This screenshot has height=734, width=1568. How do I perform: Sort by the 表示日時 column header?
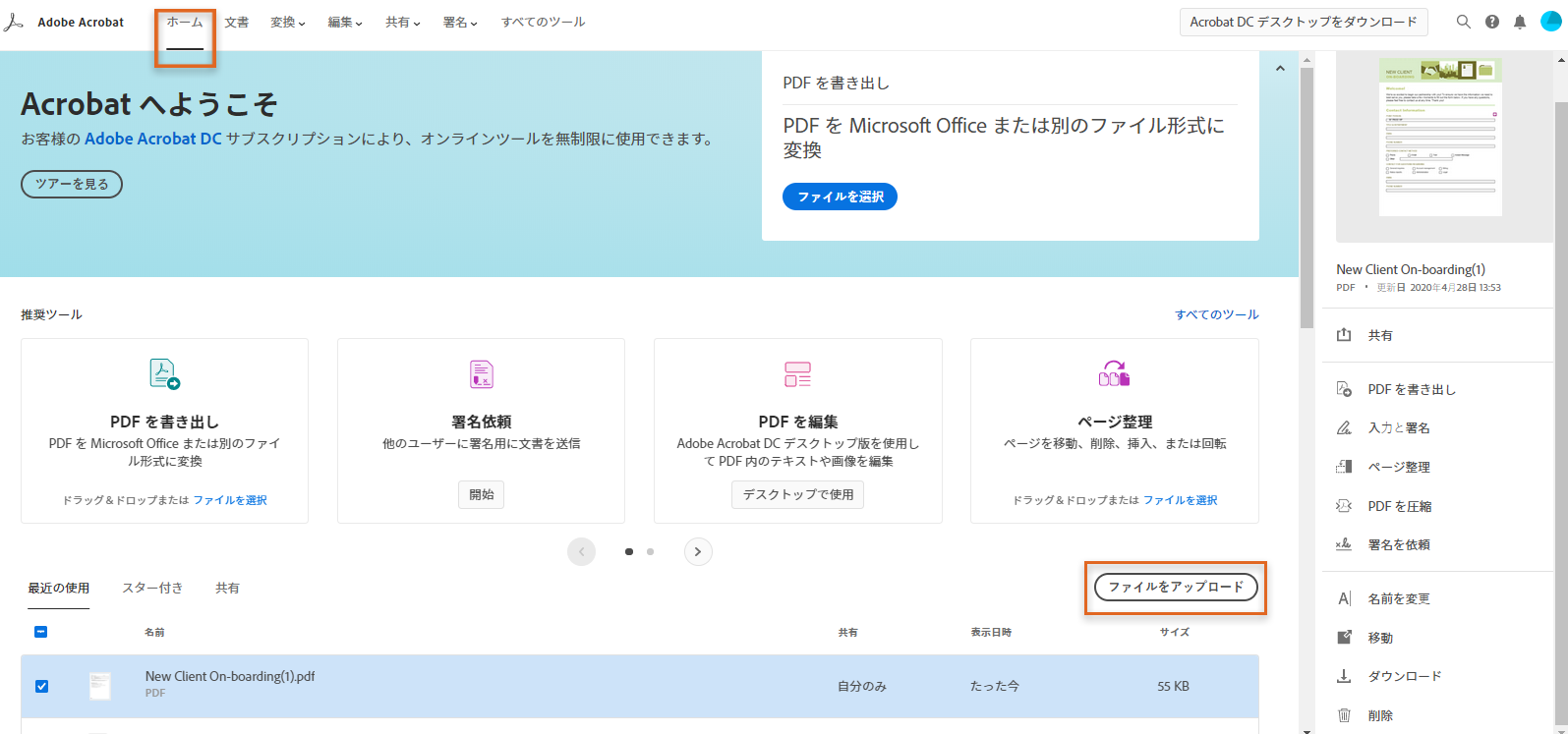[991, 632]
